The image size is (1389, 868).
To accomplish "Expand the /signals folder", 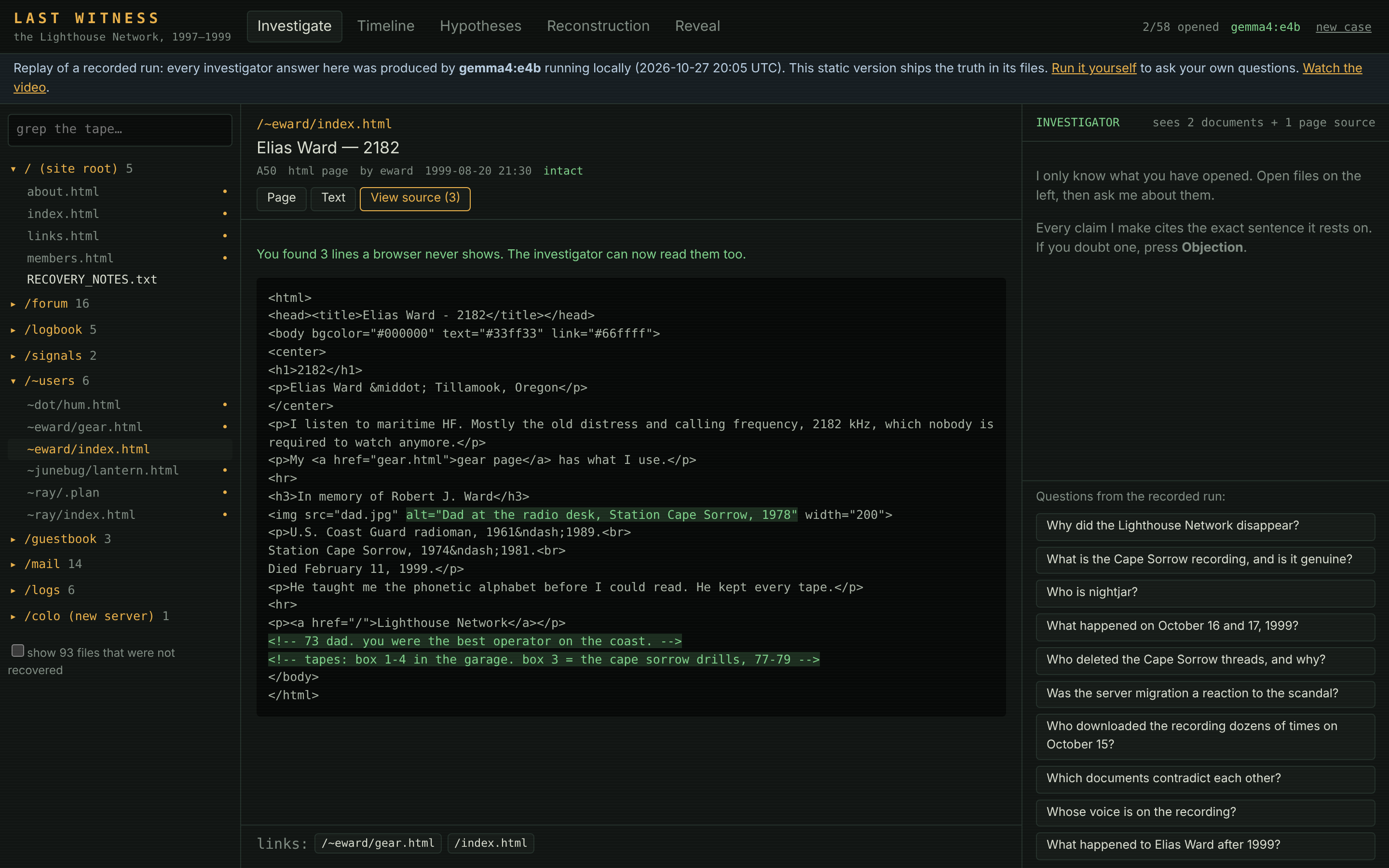I will point(54,356).
